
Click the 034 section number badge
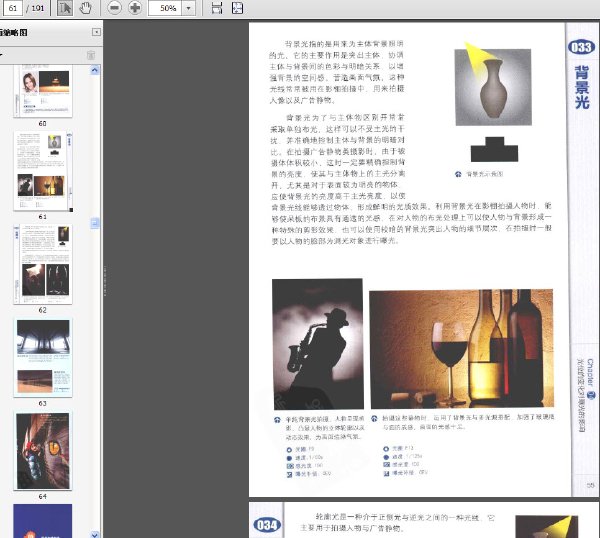pos(267,525)
